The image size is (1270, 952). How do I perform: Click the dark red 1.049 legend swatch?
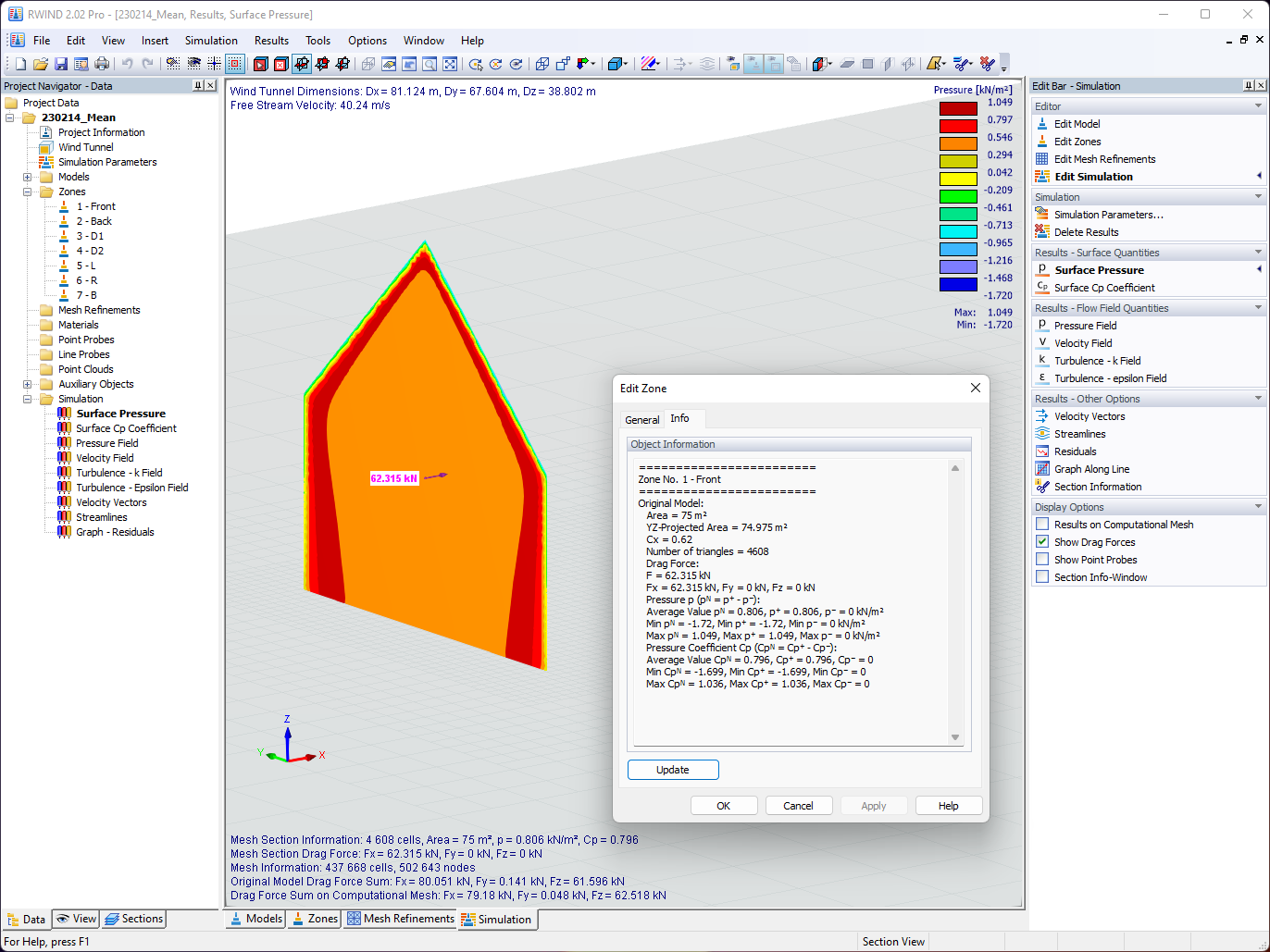click(x=958, y=108)
